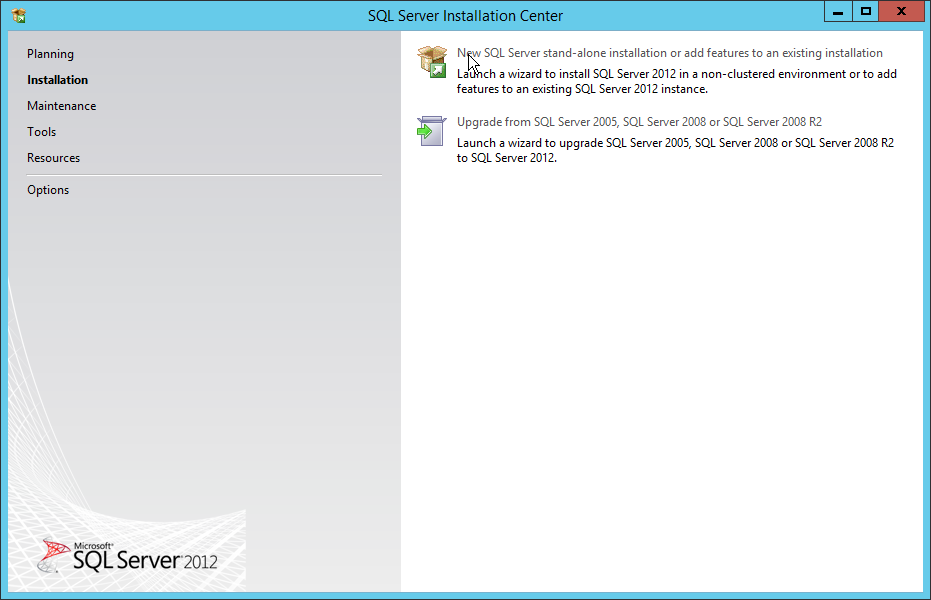Go to the Tools section

pyautogui.click(x=41, y=132)
